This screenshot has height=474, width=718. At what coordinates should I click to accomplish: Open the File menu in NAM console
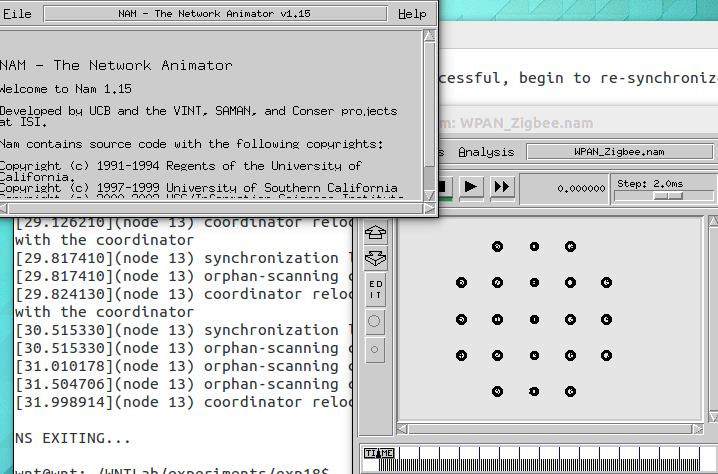click(17, 14)
